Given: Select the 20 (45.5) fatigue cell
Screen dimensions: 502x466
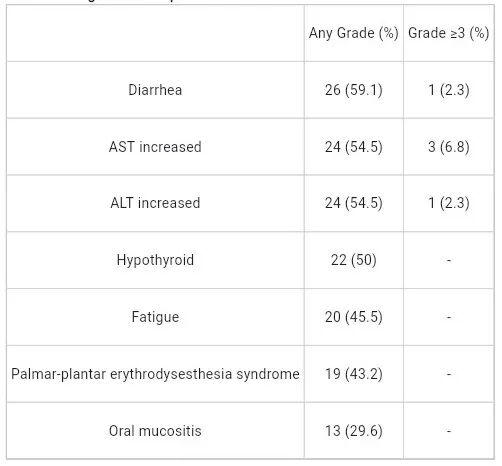Looking at the screenshot, I should (x=354, y=317).
